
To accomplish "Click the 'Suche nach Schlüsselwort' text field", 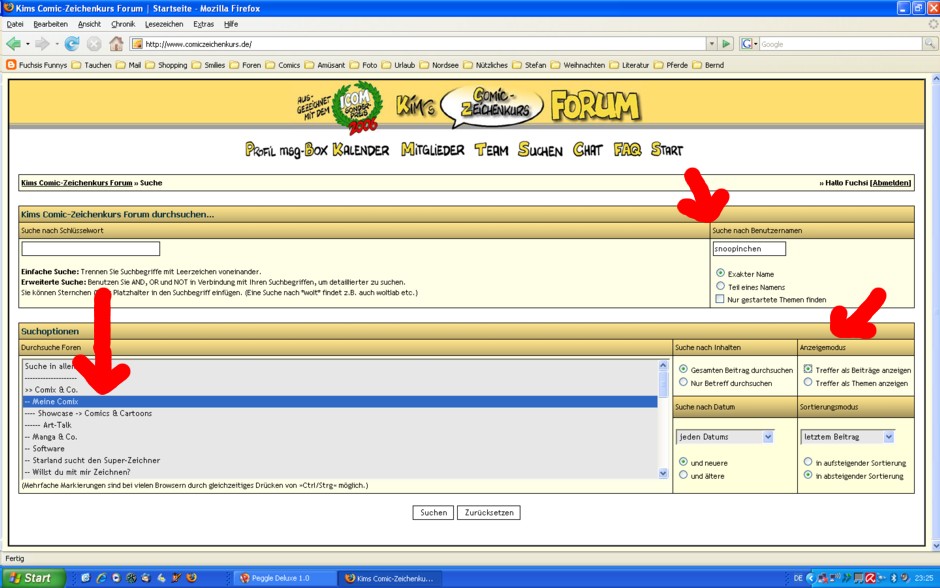I will pos(91,249).
